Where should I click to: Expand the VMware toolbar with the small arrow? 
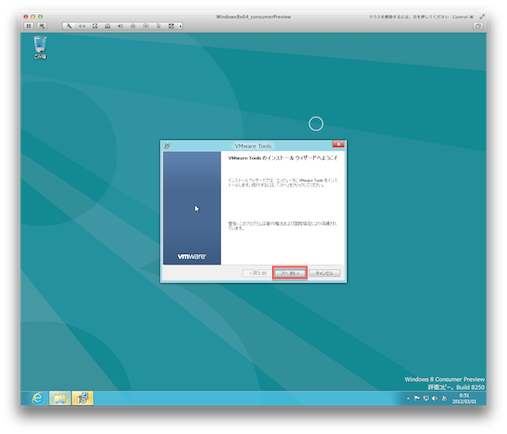(180, 26)
